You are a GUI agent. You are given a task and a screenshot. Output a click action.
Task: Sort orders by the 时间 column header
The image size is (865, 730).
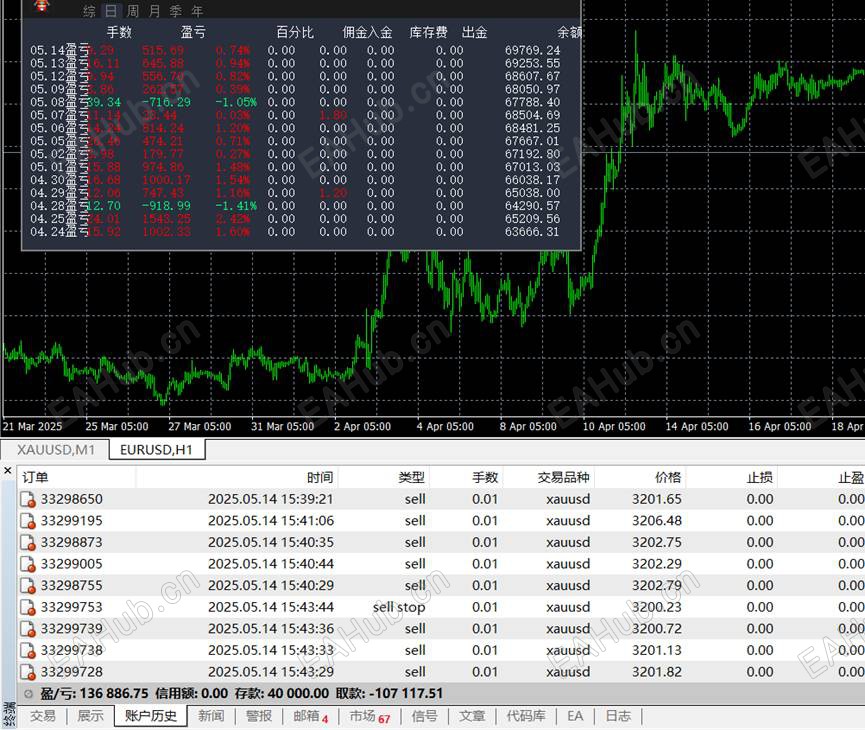[320, 477]
